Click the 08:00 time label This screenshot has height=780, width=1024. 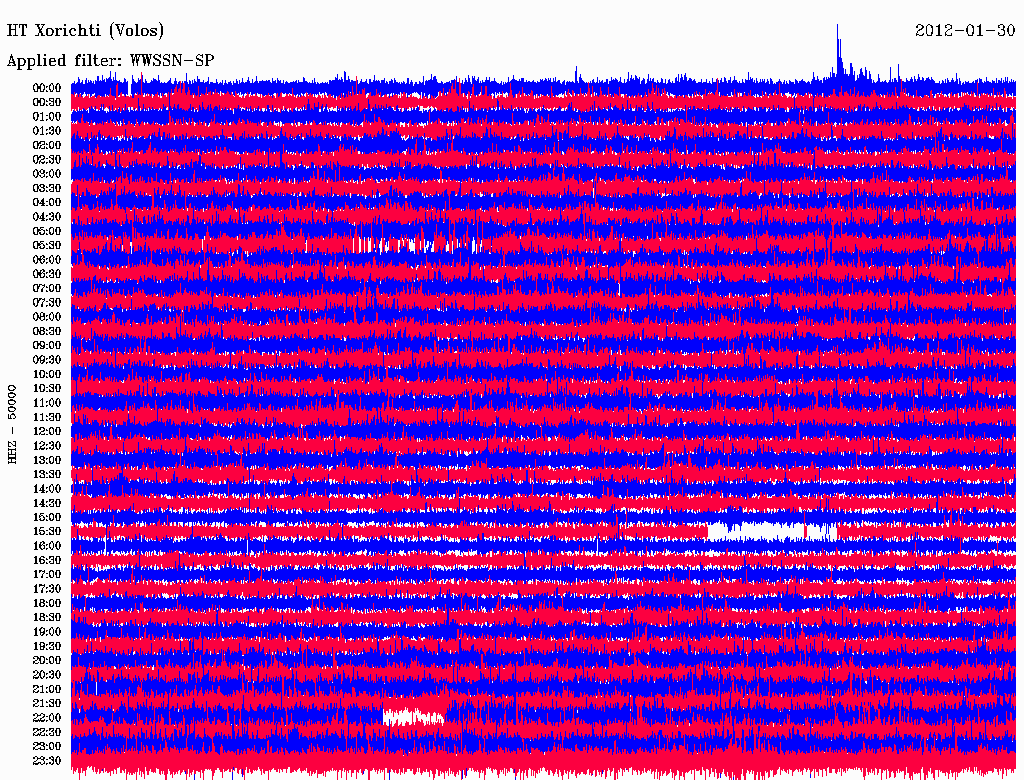47,317
